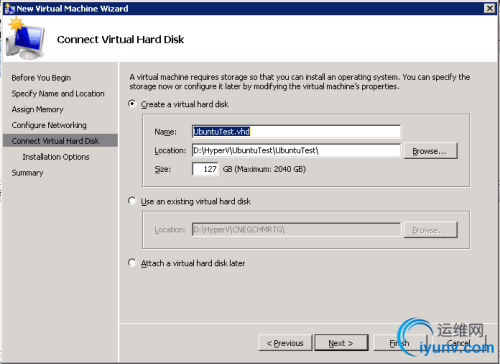Open Configure Networking step
500x364 pixels.
[x=49, y=125]
